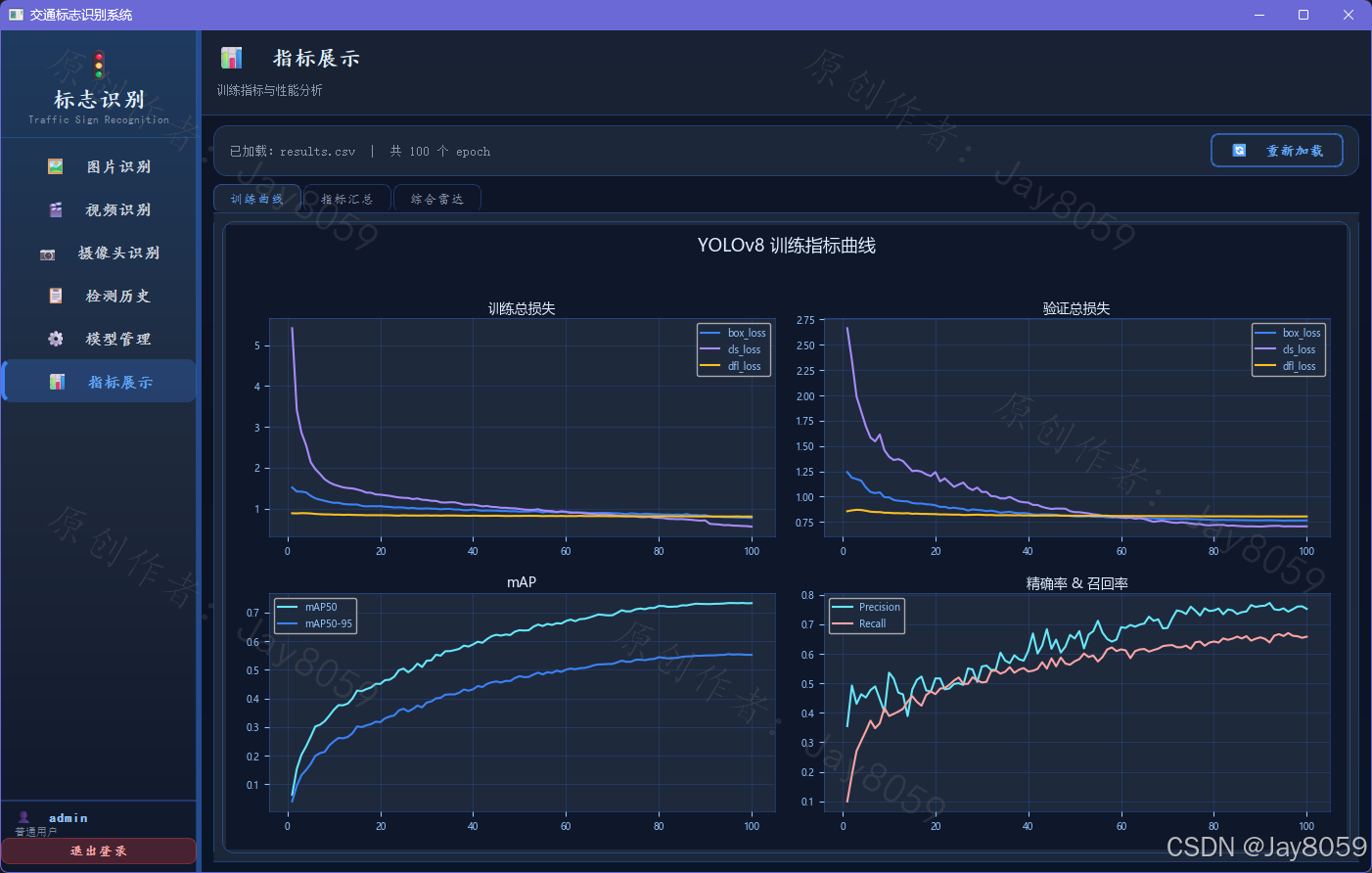The width and height of the screenshot is (1372, 873).
Task: Click the 精确率 & 召回率 chart title
Action: pos(1077,583)
